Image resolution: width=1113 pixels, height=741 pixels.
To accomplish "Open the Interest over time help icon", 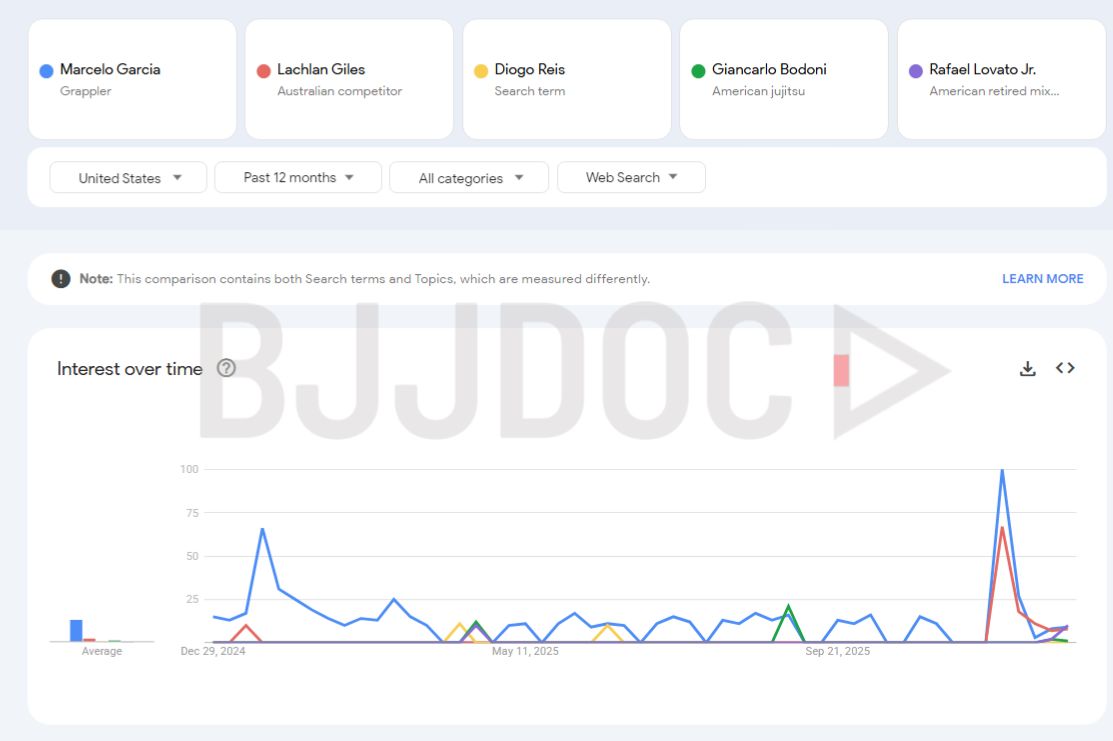I will [226, 368].
